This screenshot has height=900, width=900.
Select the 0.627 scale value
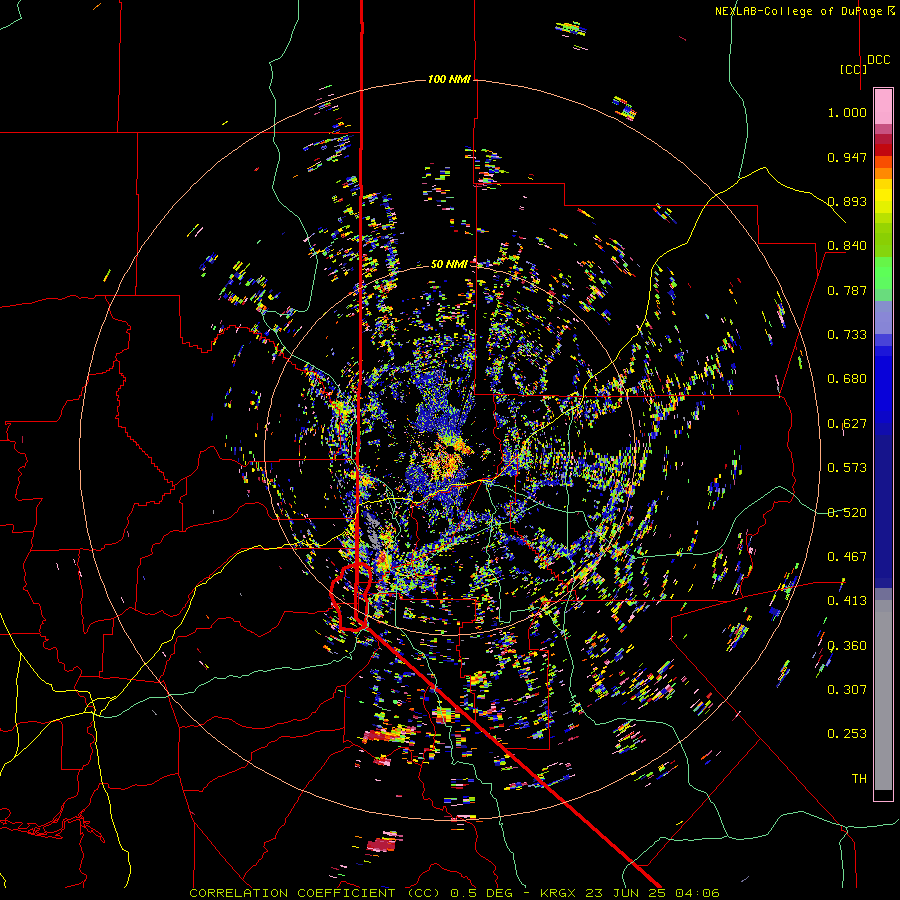(x=847, y=424)
